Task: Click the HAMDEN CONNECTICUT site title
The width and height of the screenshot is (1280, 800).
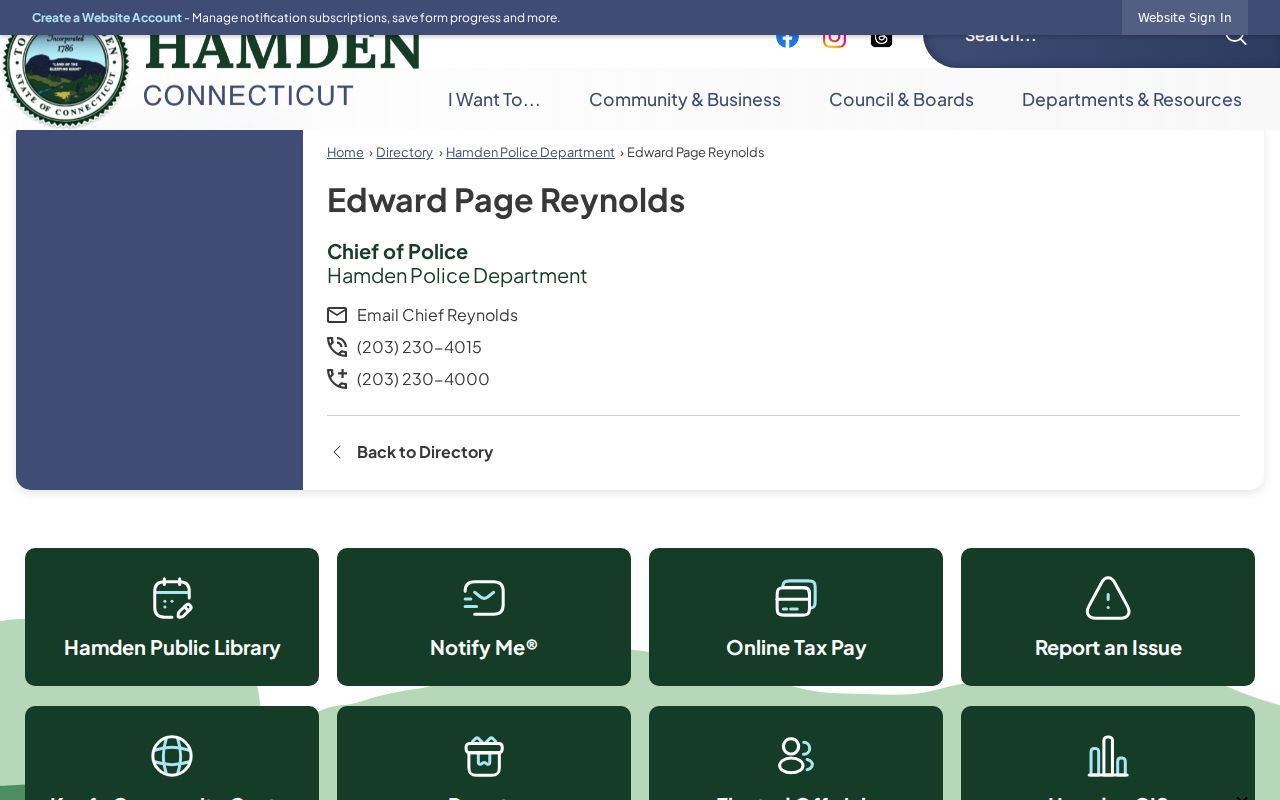Action: 282,72
